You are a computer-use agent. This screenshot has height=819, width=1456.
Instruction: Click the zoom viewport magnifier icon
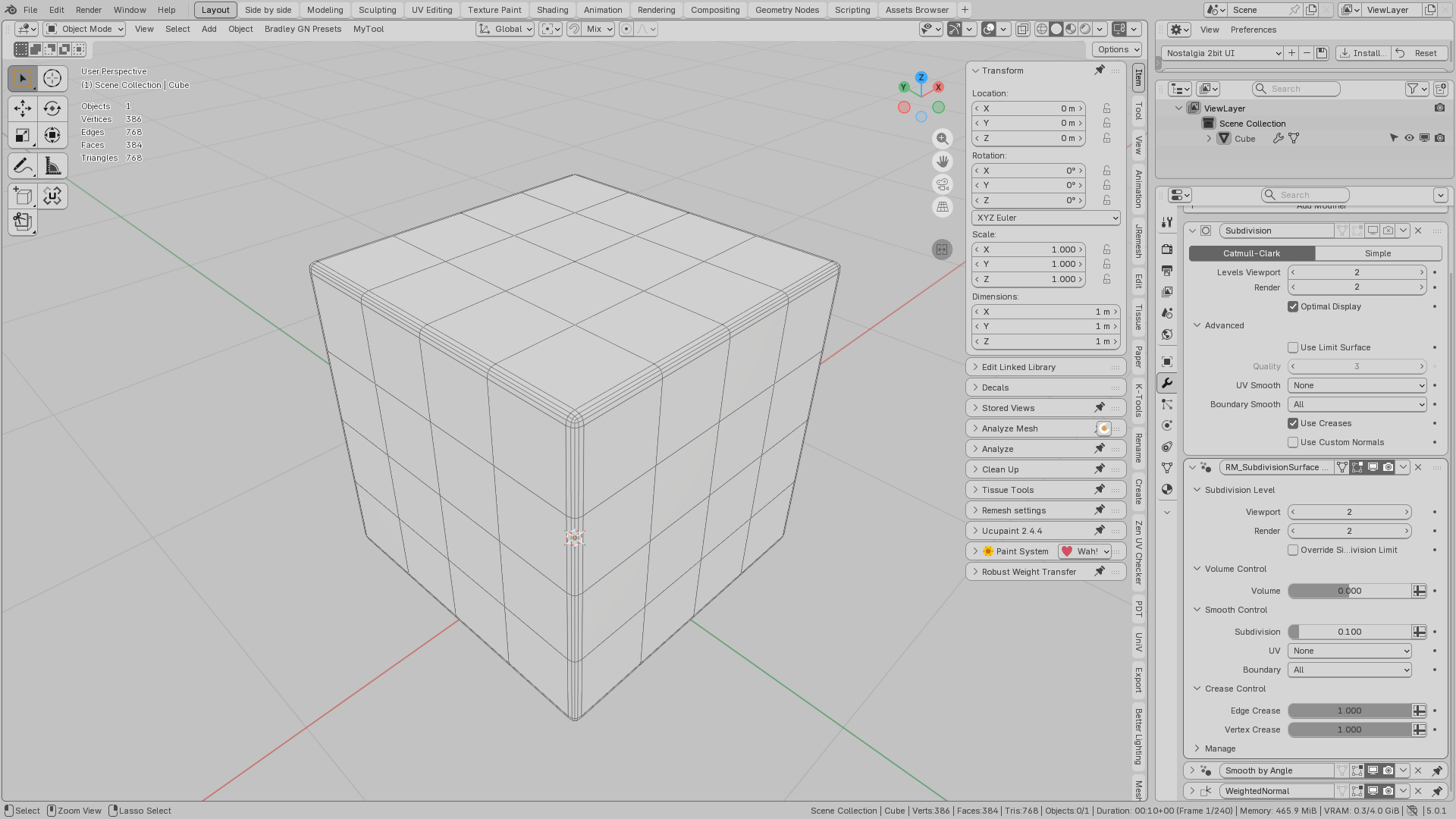(x=942, y=139)
